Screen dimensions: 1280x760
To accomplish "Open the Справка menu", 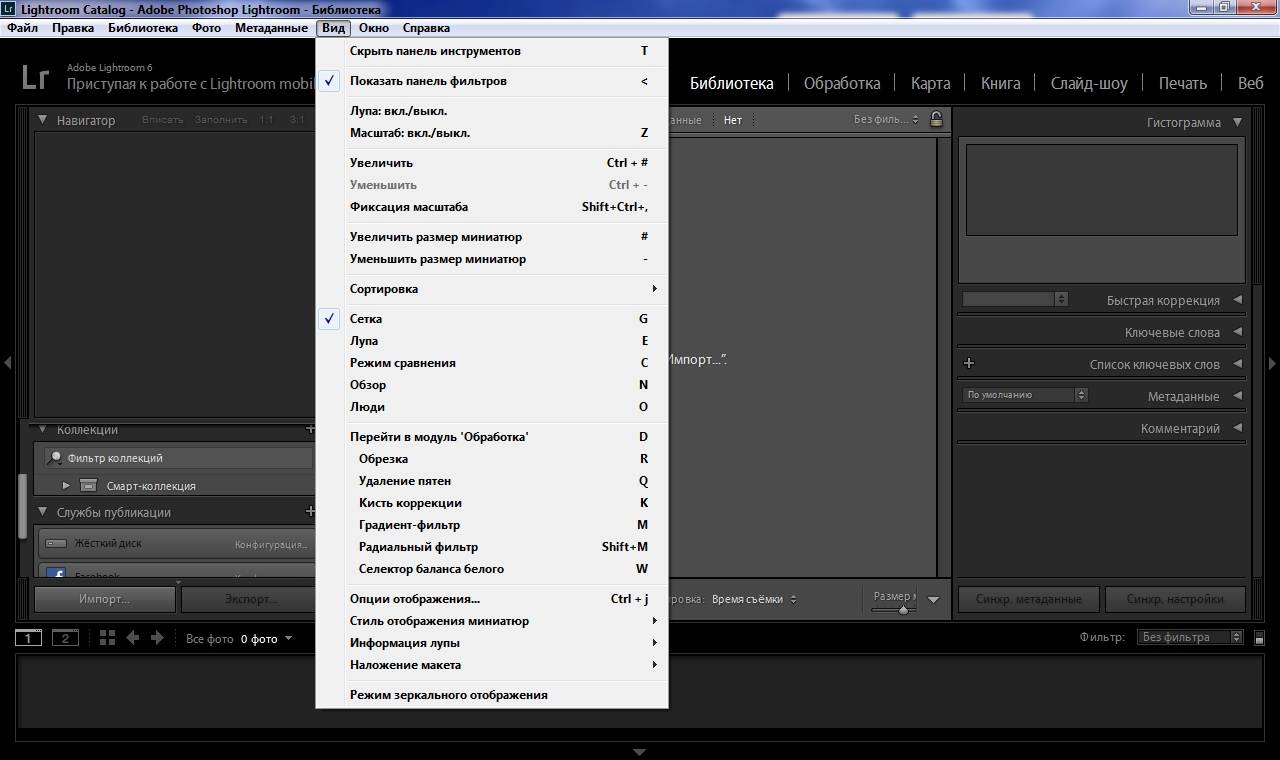I will tap(426, 28).
